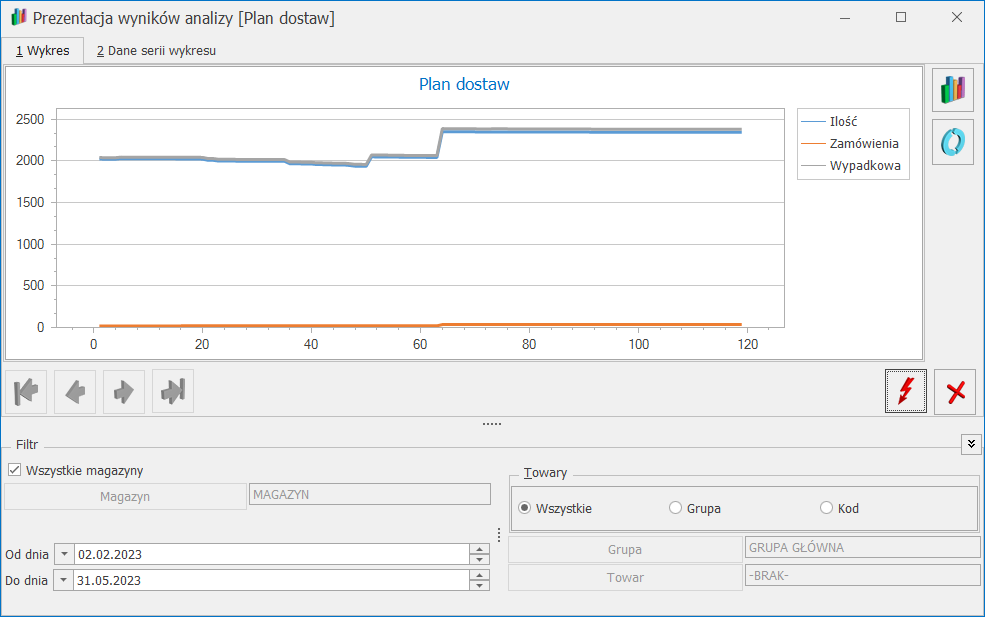This screenshot has width=985, height=617.
Task: Click the Magazyn button
Action: pos(125,496)
